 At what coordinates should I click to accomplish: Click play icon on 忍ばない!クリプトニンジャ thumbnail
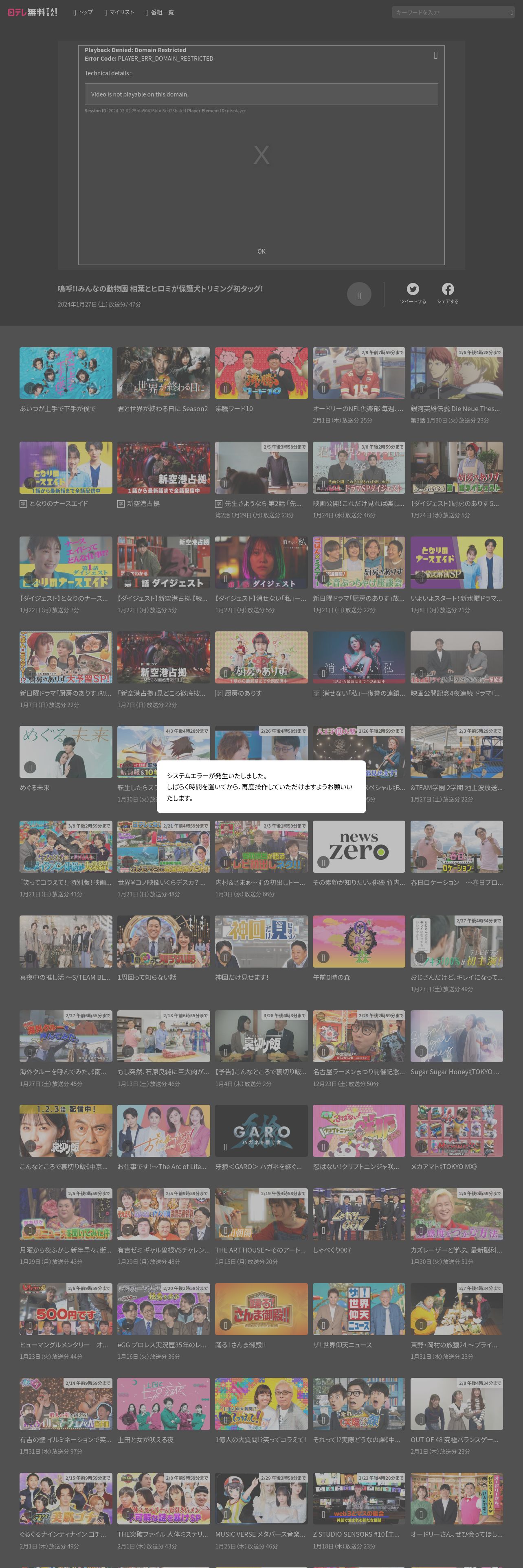pos(323,1147)
